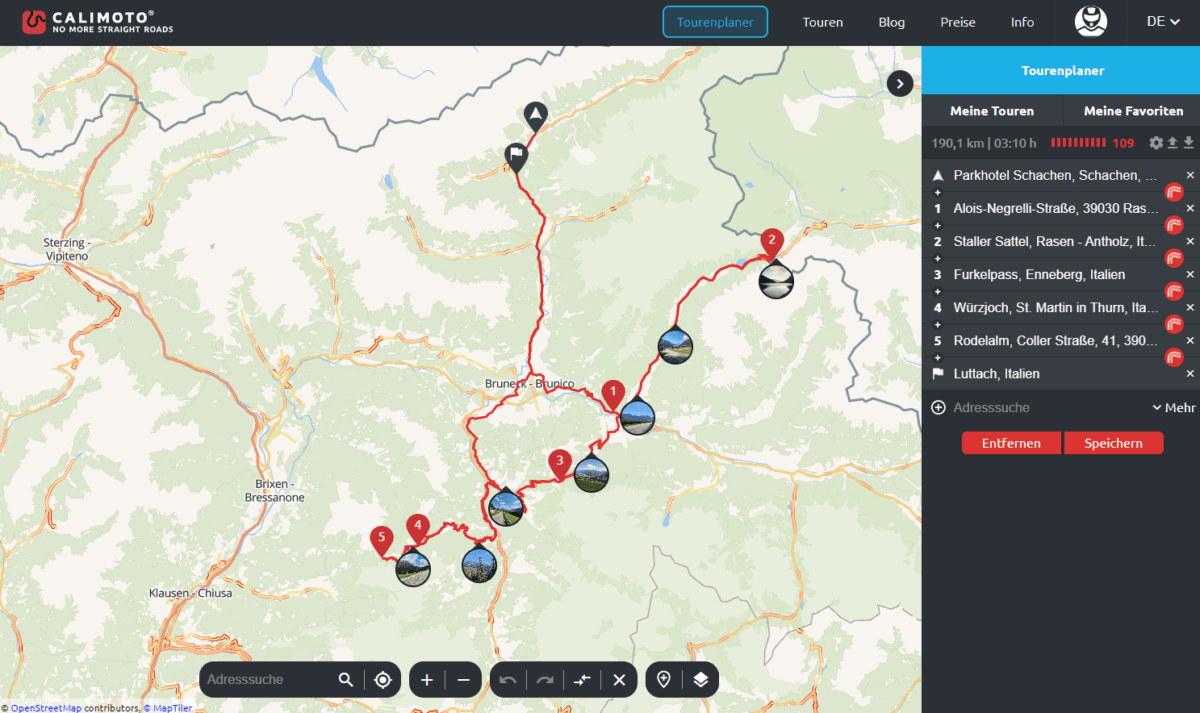Reverse the route direction
Screen dimensions: 1200x713
pyautogui.click(x=582, y=679)
